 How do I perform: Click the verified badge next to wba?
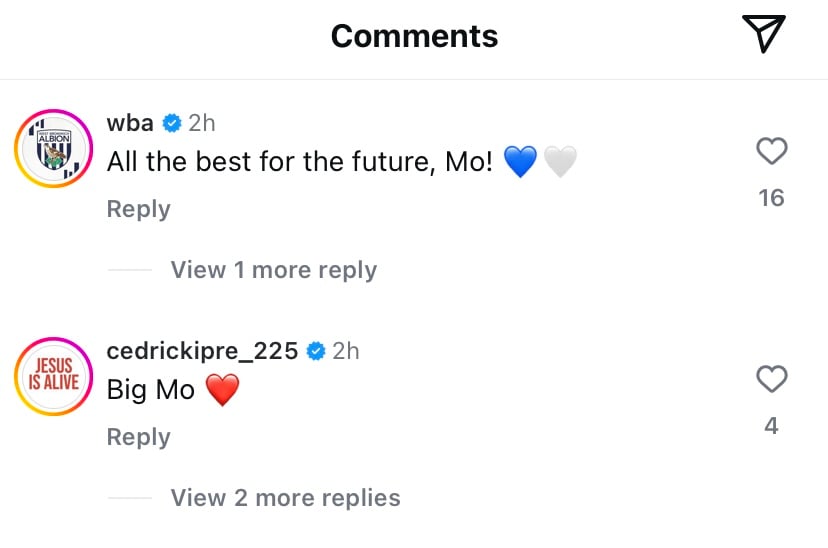pyautogui.click(x=172, y=123)
